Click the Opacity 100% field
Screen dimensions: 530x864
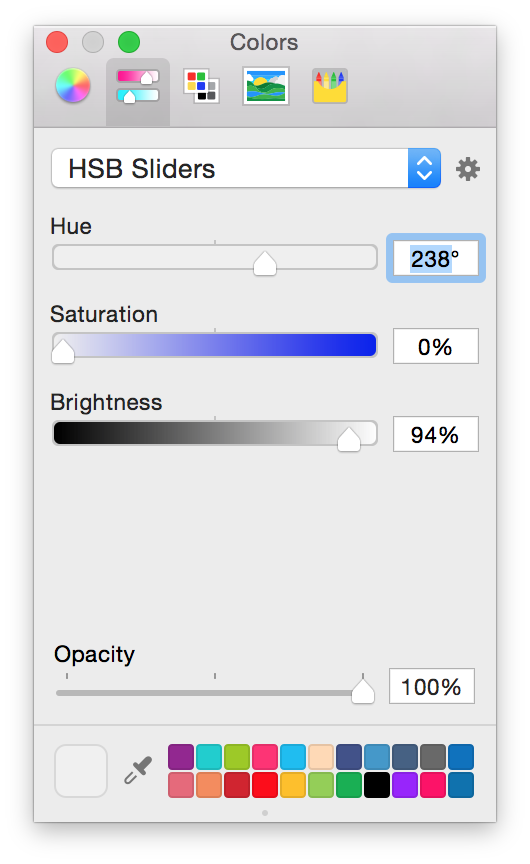pos(431,686)
